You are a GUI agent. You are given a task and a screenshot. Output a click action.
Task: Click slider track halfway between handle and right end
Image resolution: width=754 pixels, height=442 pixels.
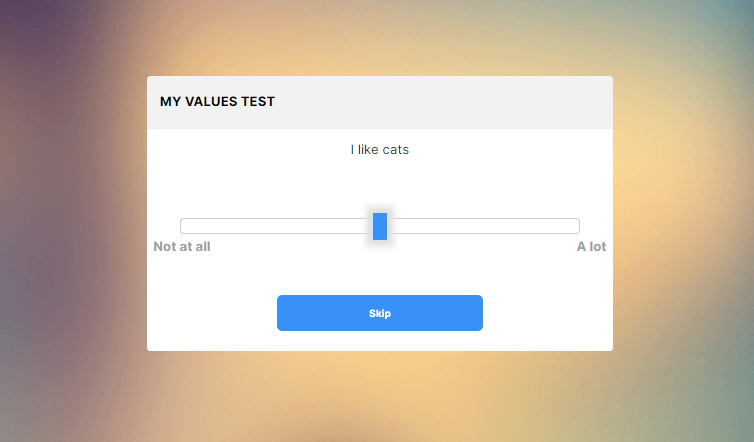pyautogui.click(x=479, y=226)
